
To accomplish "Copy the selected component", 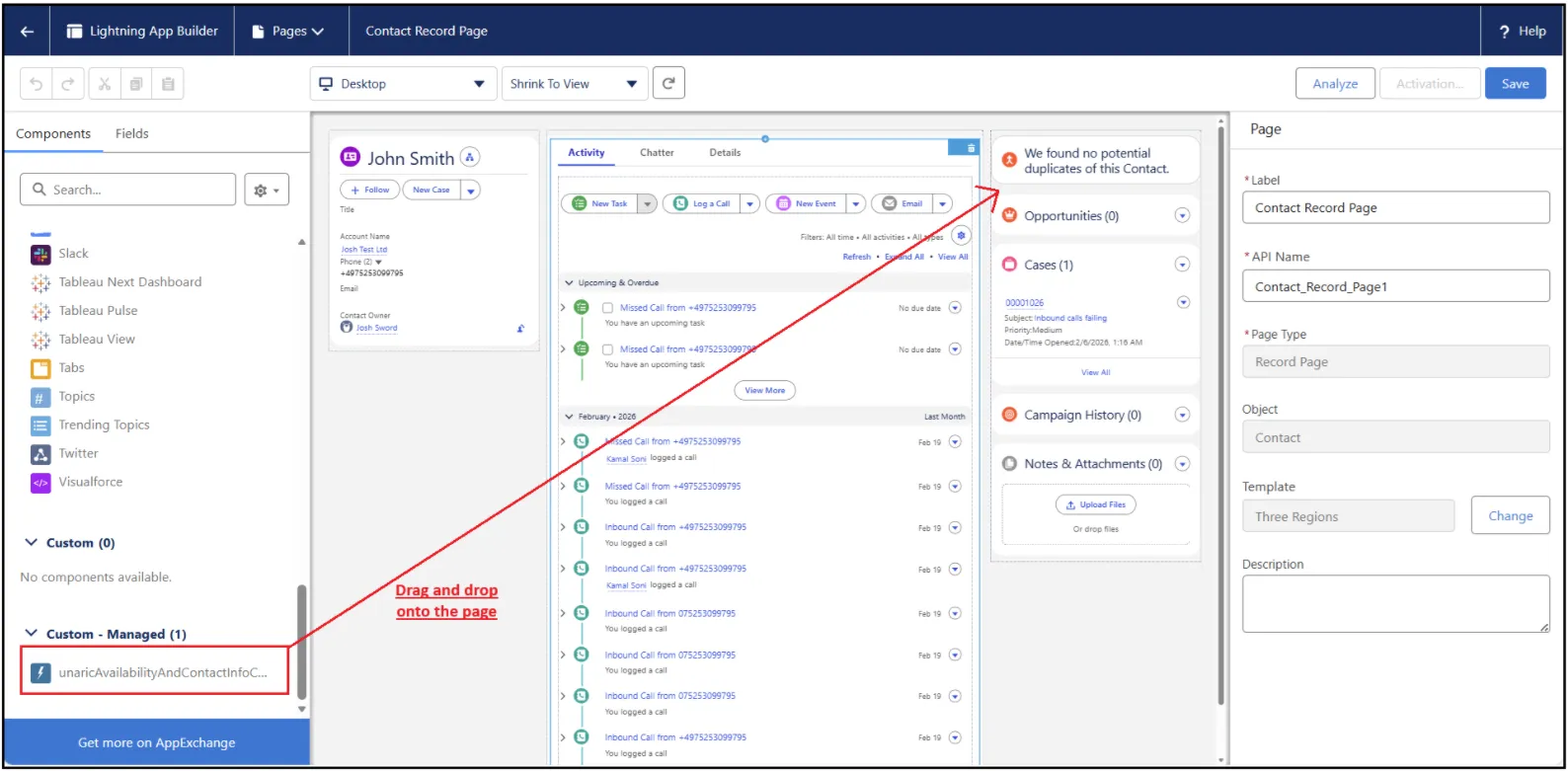I will pyautogui.click(x=136, y=84).
